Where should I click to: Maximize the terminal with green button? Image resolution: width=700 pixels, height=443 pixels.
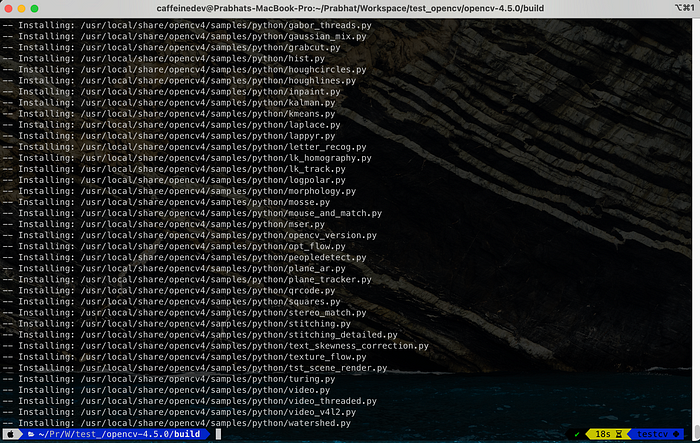pyautogui.click(x=34, y=8)
